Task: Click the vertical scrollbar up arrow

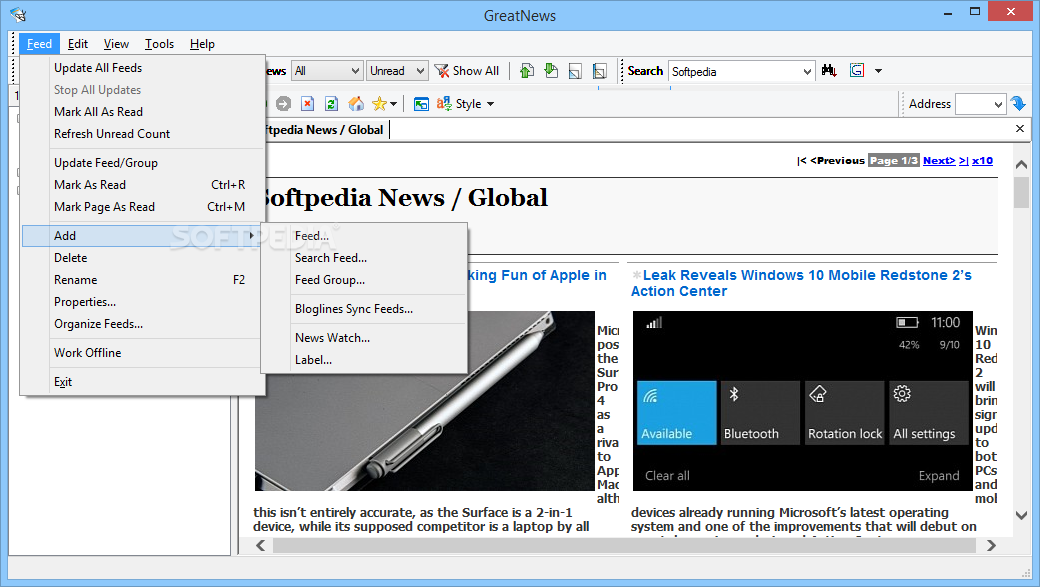Action: tap(1021, 164)
